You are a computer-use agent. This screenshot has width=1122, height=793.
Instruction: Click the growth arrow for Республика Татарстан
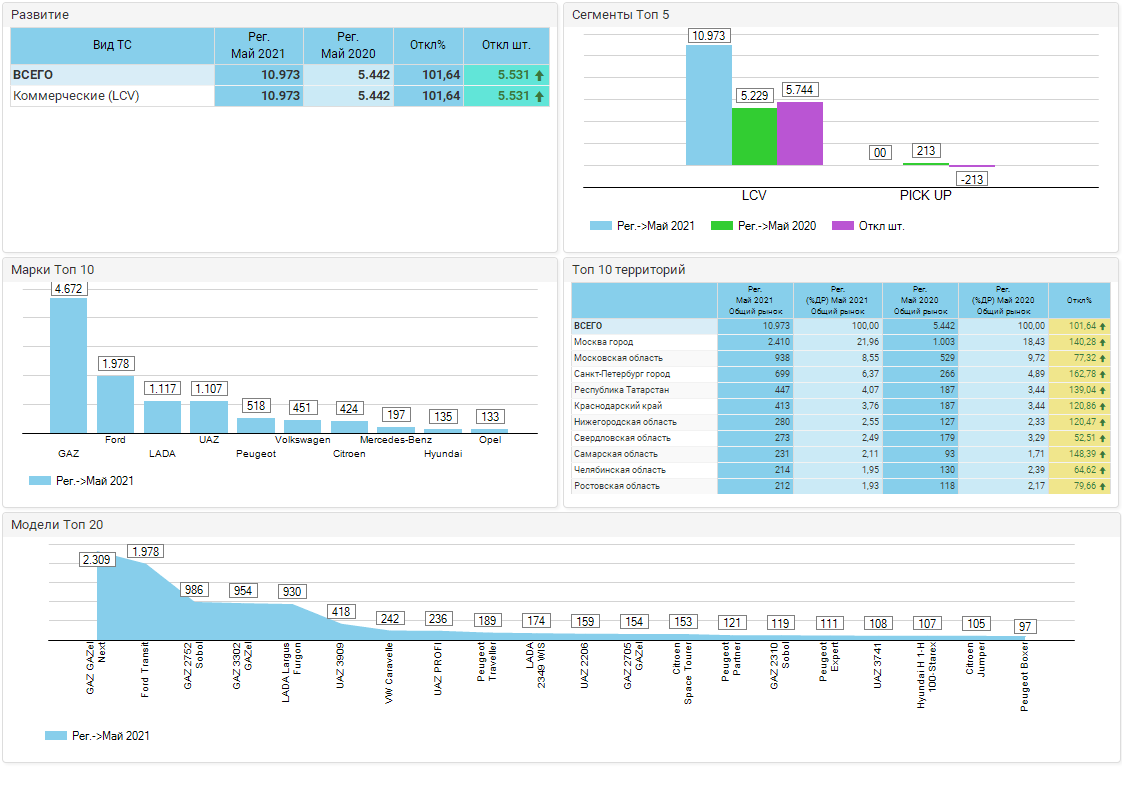1102,390
